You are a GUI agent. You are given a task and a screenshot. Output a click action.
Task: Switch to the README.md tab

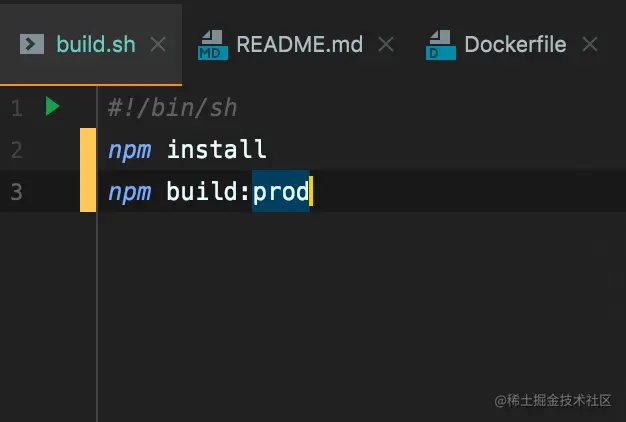pos(299,44)
